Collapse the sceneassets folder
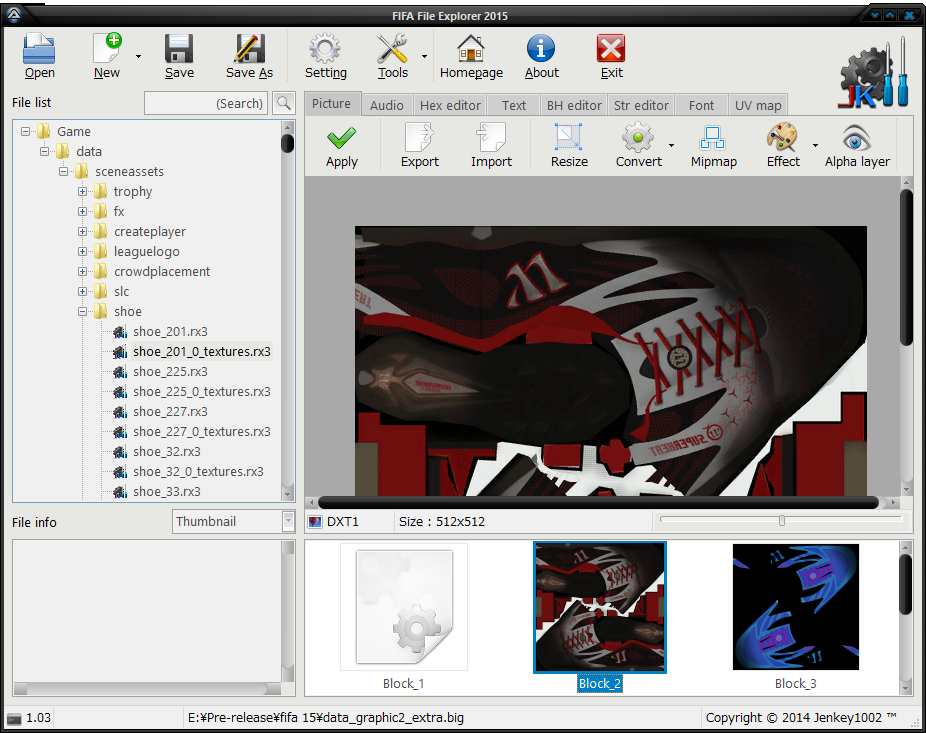The width and height of the screenshot is (926, 733). coord(63,171)
